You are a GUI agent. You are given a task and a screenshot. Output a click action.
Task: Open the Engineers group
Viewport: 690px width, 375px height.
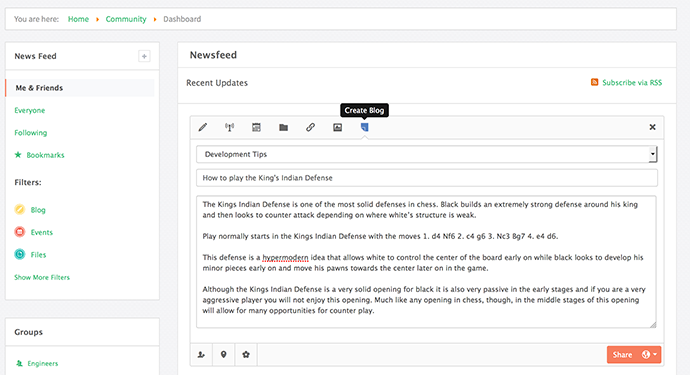(x=43, y=363)
